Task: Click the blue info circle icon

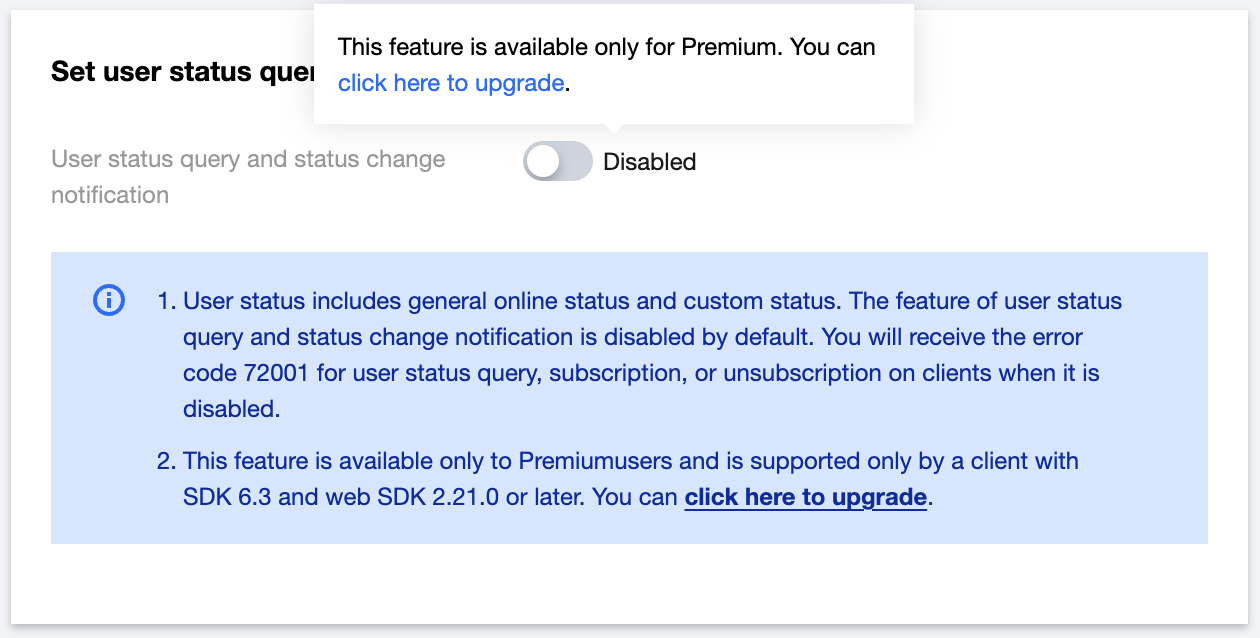Action: coord(108,300)
